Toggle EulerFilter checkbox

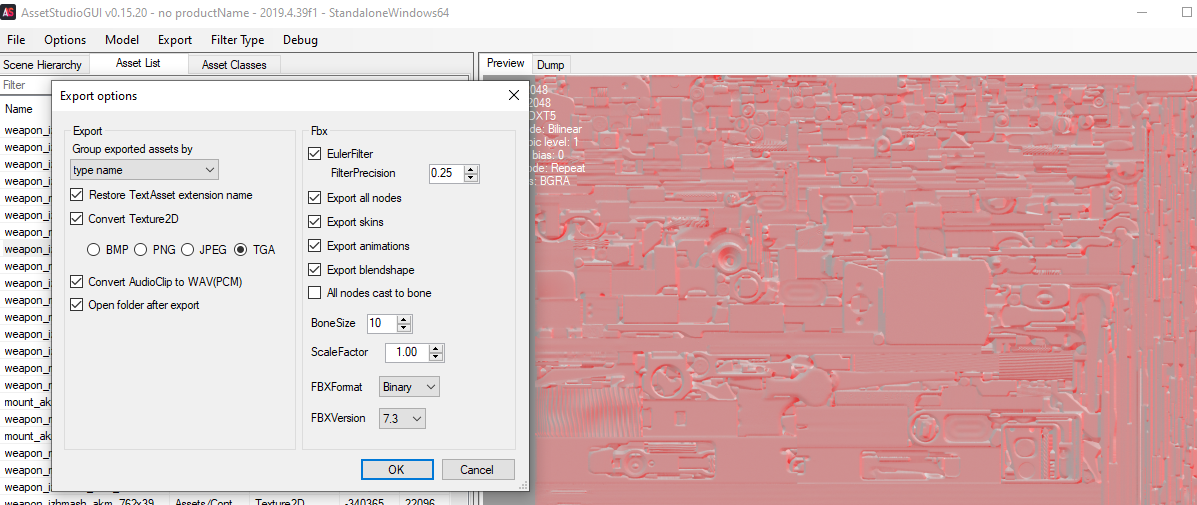click(x=315, y=154)
